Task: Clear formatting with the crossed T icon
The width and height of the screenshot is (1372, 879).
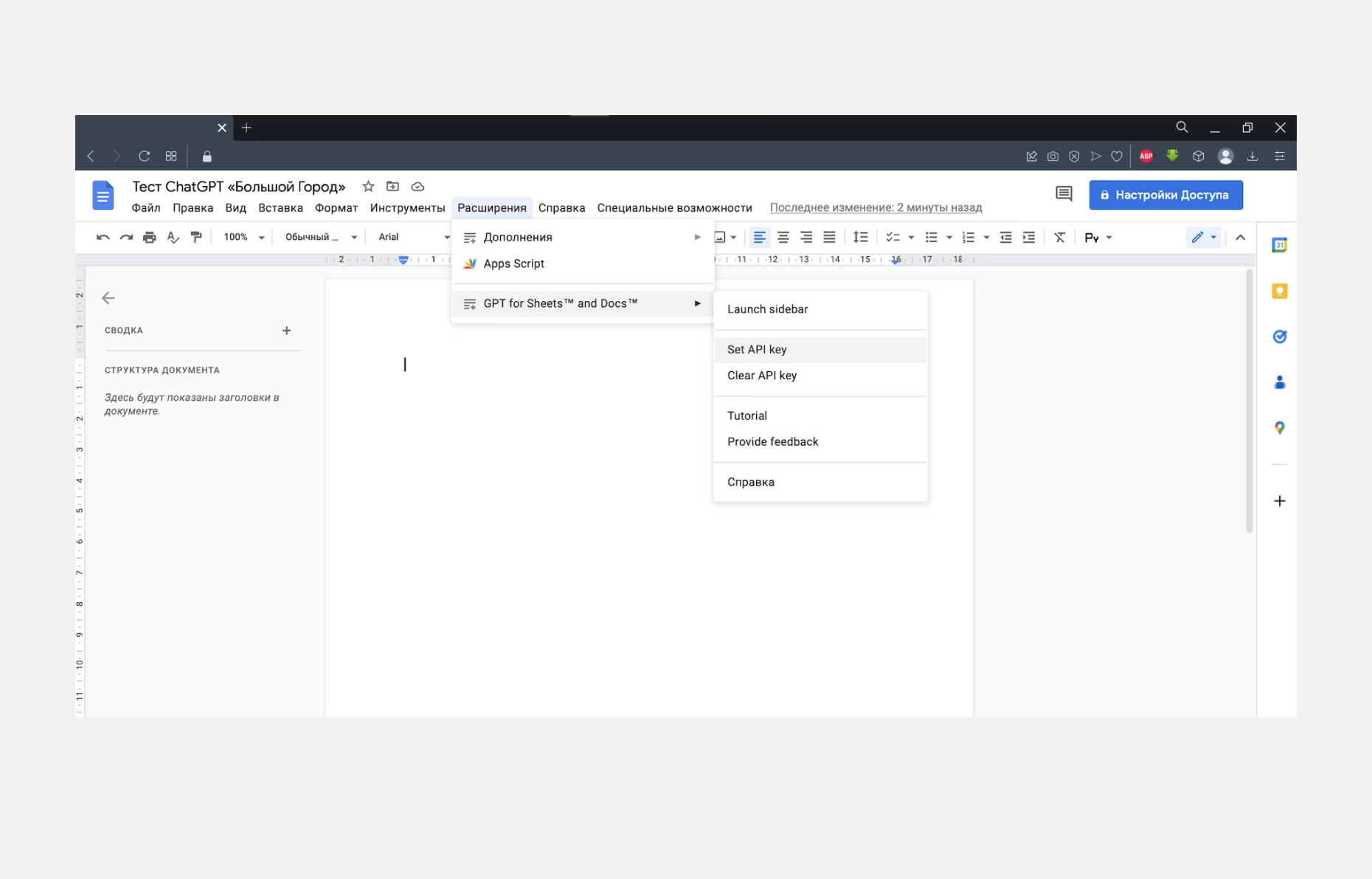Action: (1060, 237)
